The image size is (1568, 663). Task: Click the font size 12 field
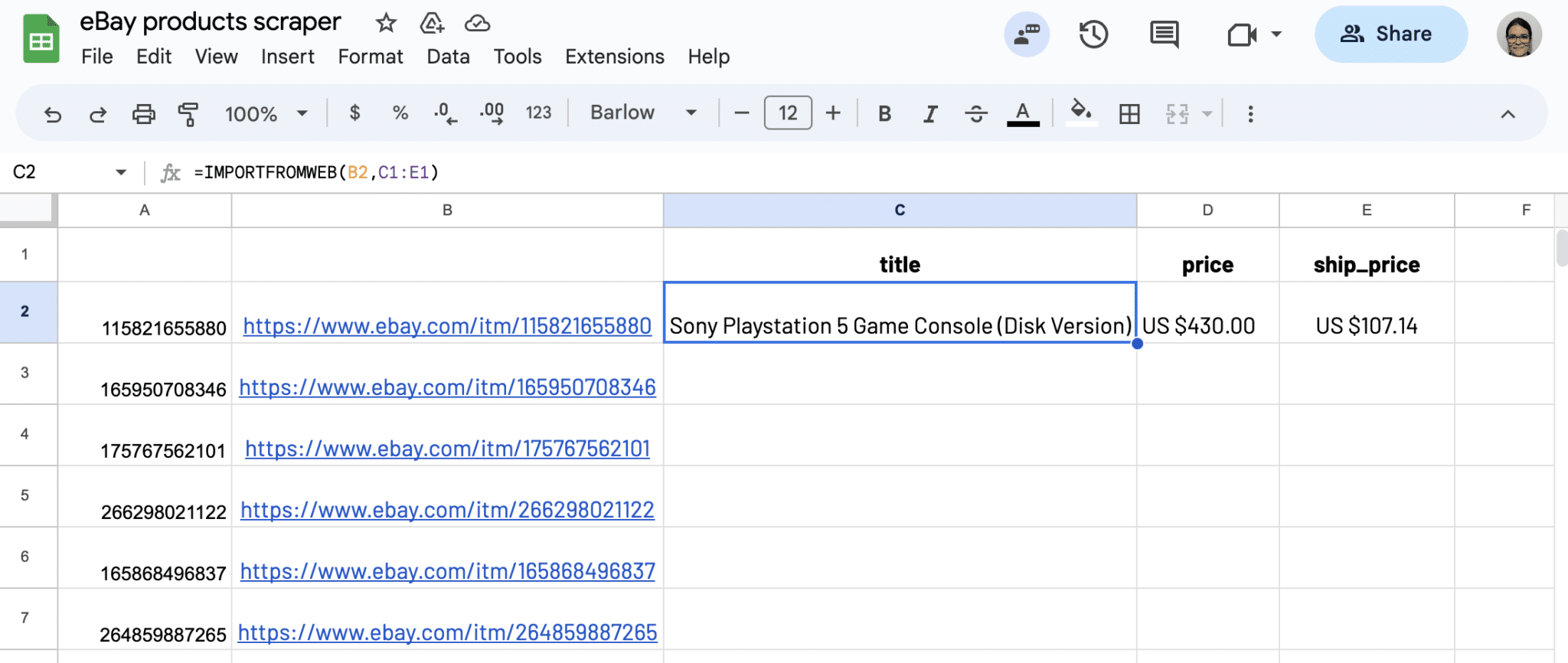[788, 113]
